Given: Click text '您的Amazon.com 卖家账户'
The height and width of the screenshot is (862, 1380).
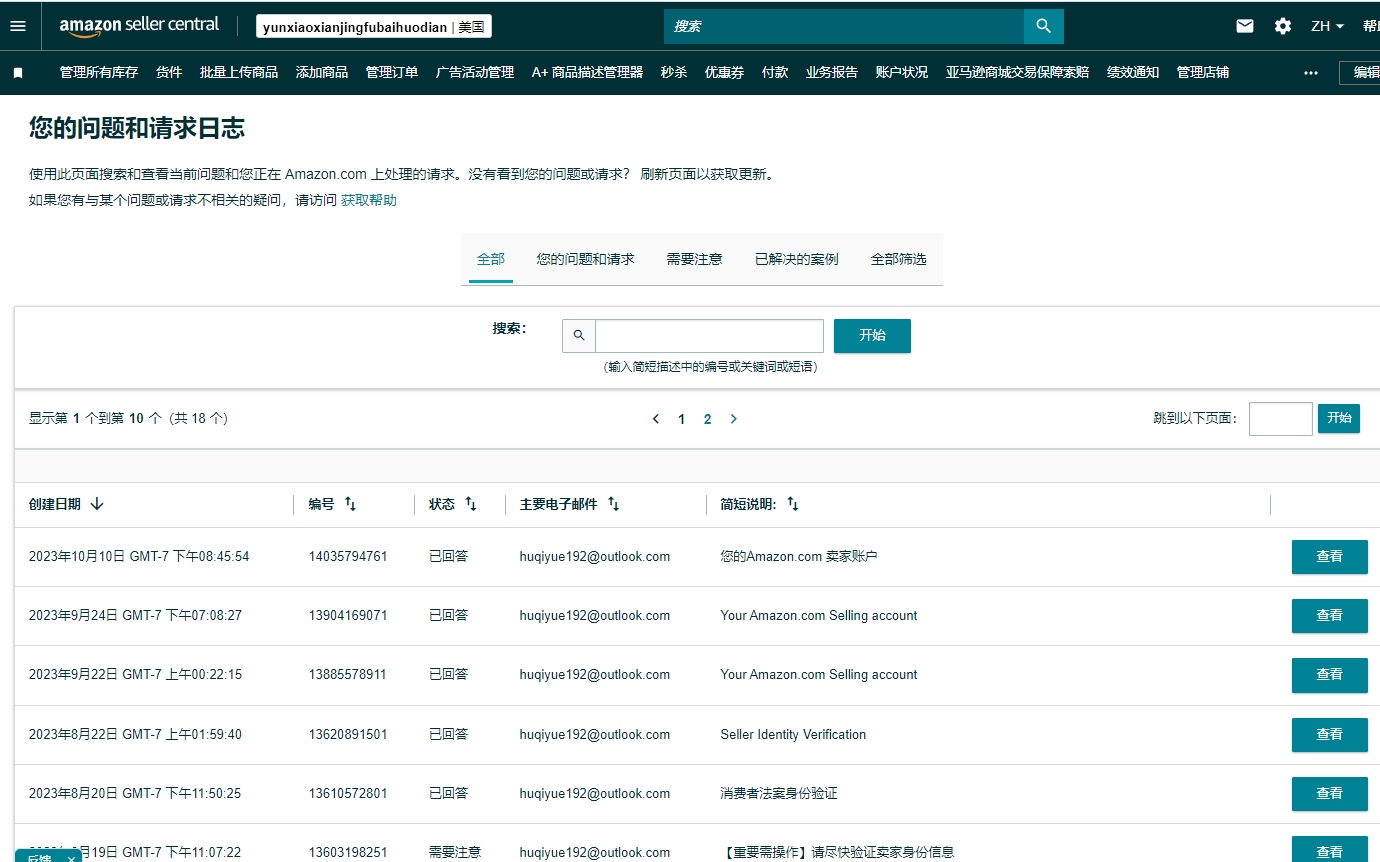Looking at the screenshot, I should click(798, 556).
